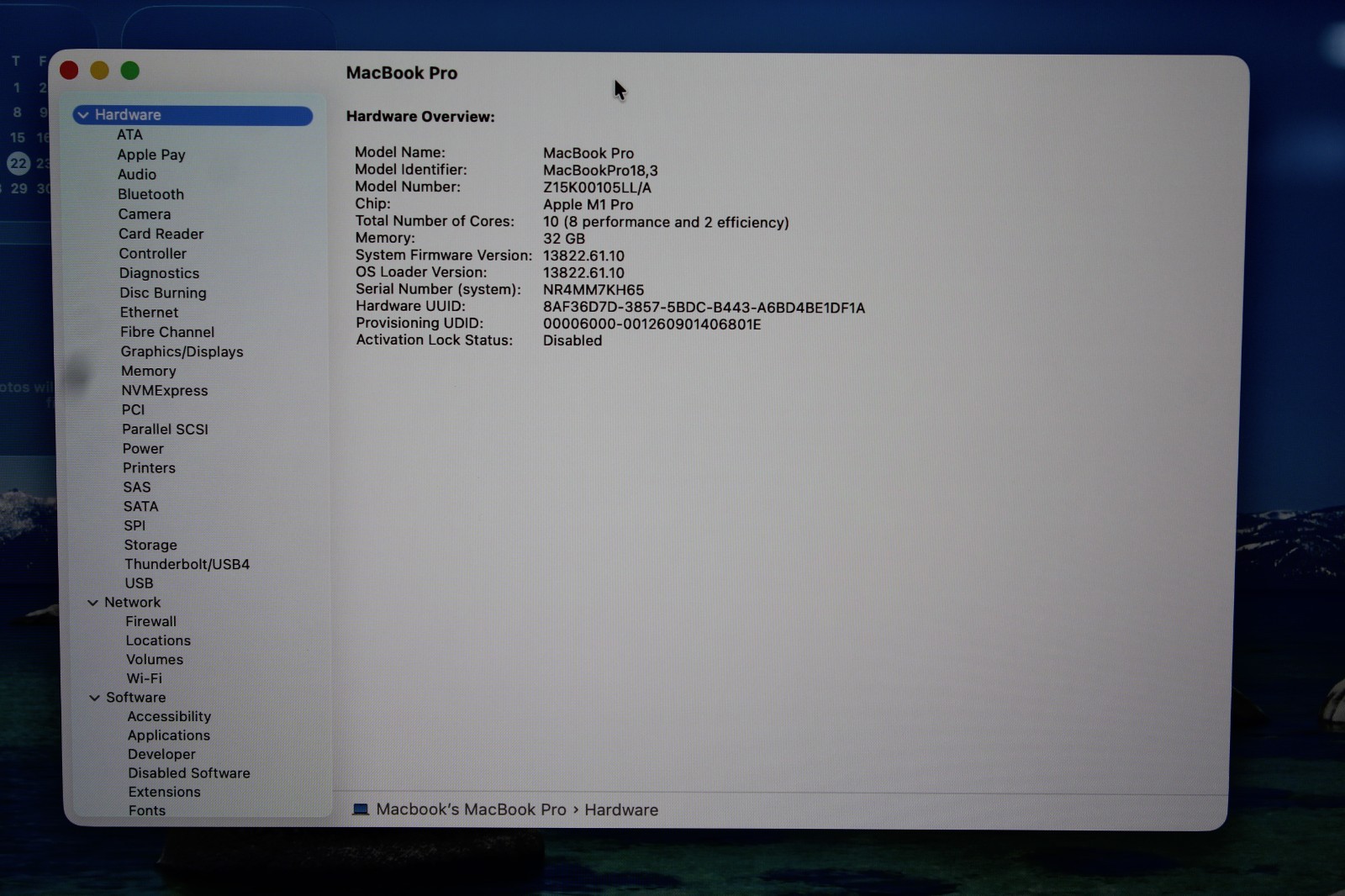
Task: Select NVMExpress in the sidebar
Action: (x=165, y=390)
